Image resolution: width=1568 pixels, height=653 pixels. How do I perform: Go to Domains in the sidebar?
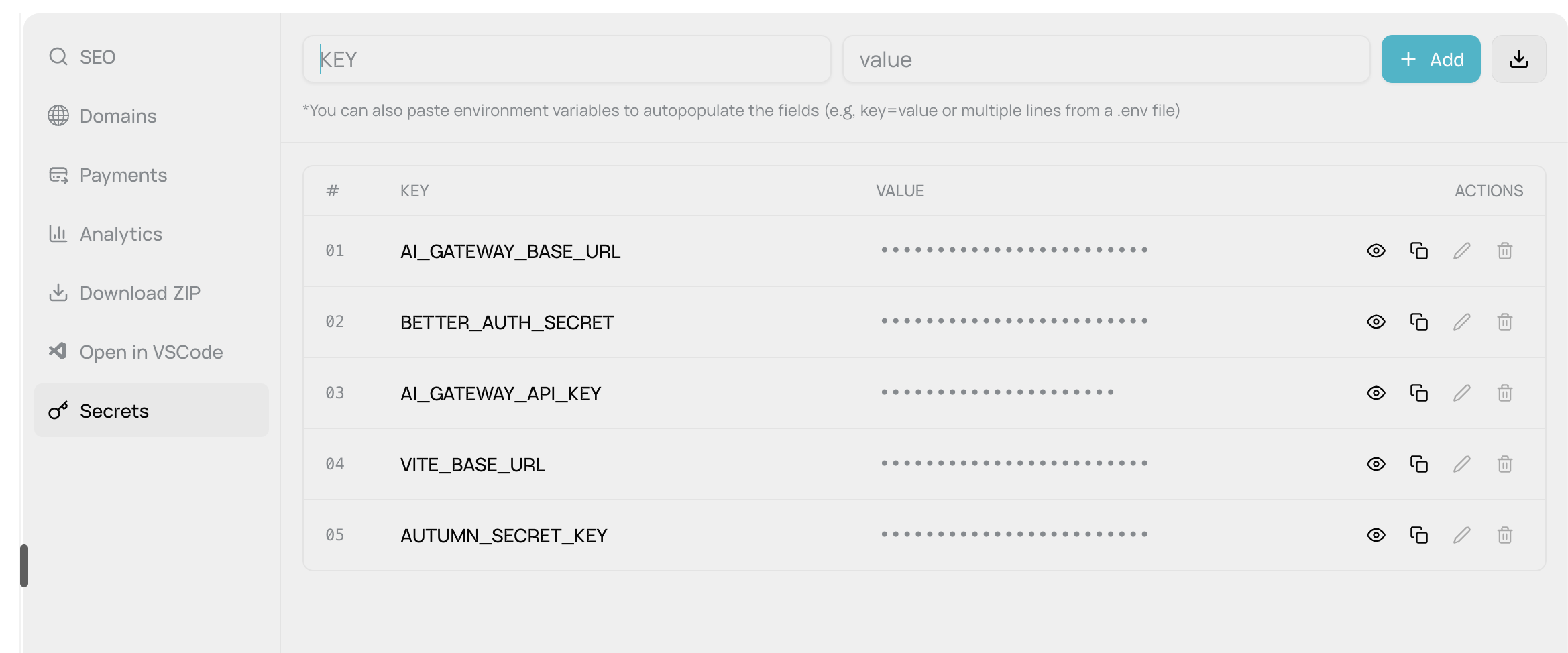[x=117, y=116]
